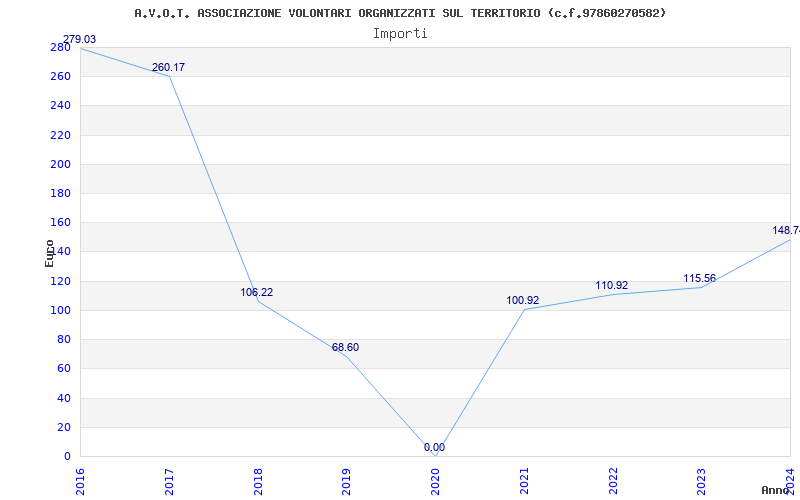The image size is (800, 500).
Task: Select the 2016 x-axis tick label
Action: 80,482
